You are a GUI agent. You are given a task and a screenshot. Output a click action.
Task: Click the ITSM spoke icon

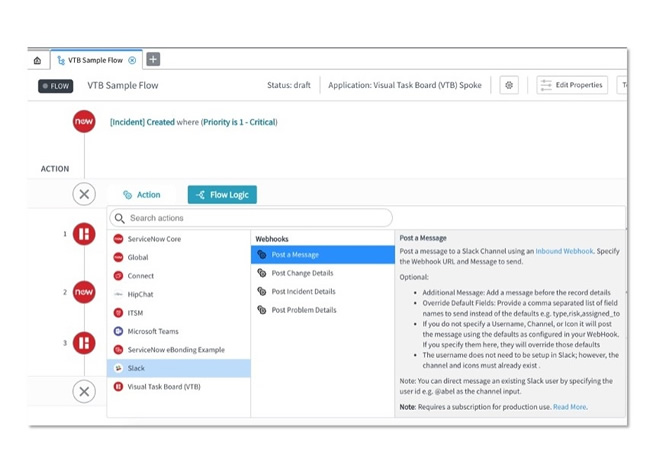[x=118, y=313]
